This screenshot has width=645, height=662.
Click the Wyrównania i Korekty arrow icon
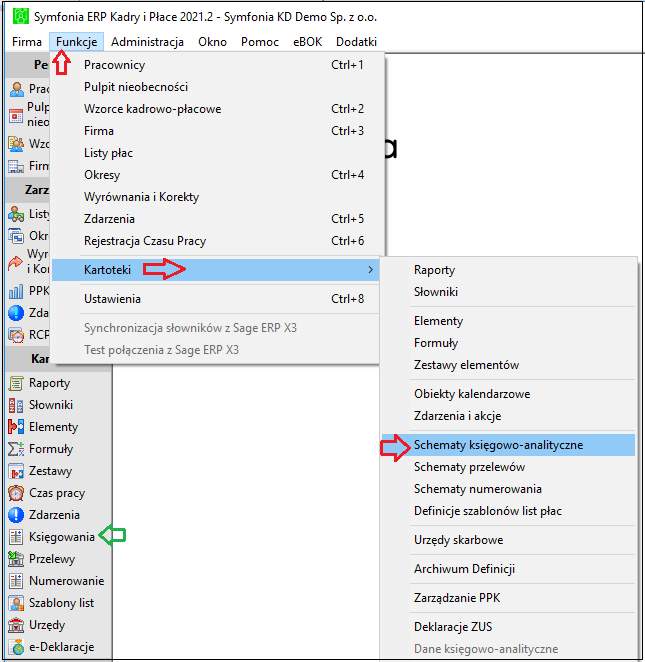coord(16,262)
